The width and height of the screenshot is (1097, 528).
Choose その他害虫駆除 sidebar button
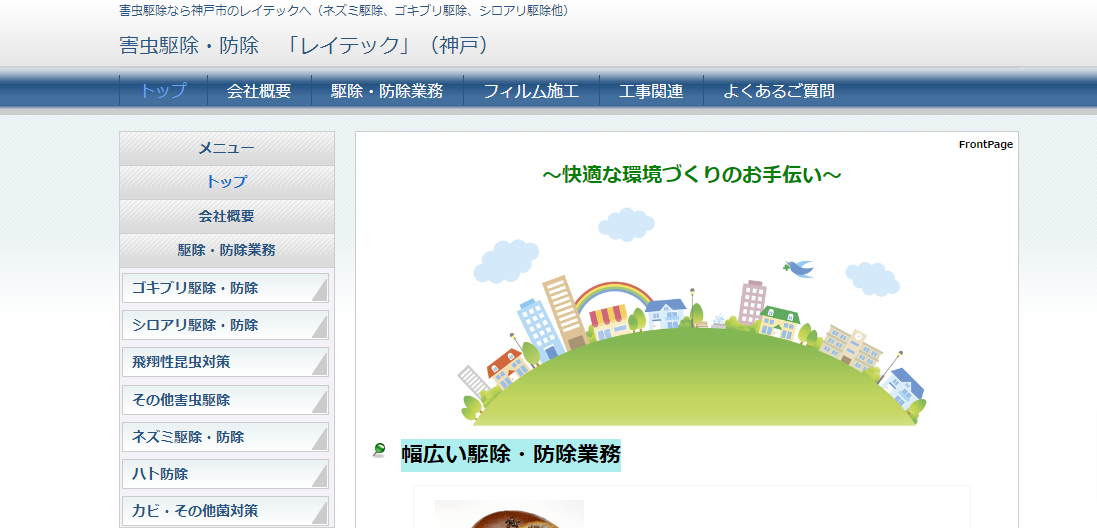click(225, 400)
